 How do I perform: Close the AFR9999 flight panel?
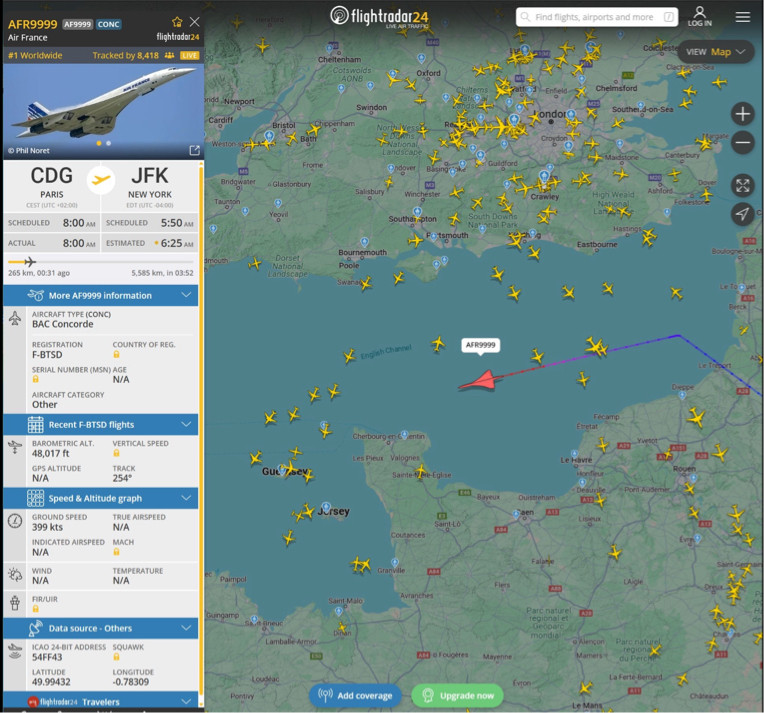coord(194,22)
